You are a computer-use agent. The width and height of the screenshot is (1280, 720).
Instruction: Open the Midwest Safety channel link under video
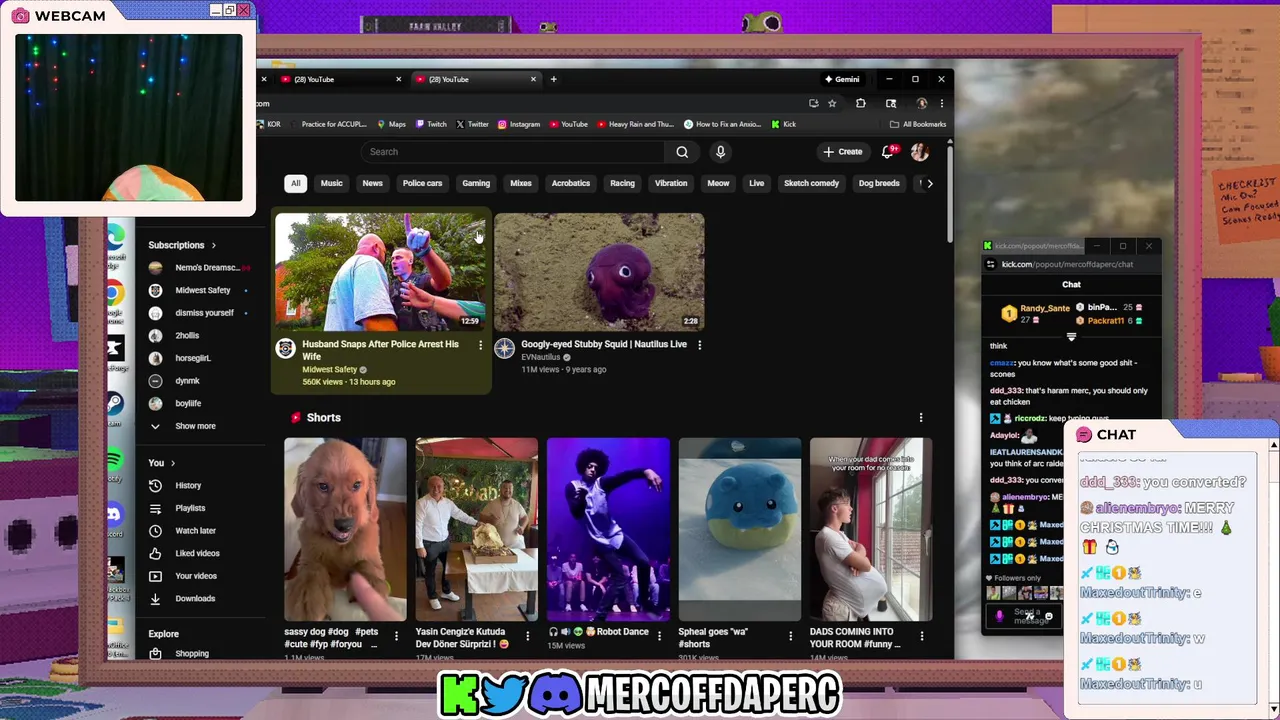[x=330, y=369]
